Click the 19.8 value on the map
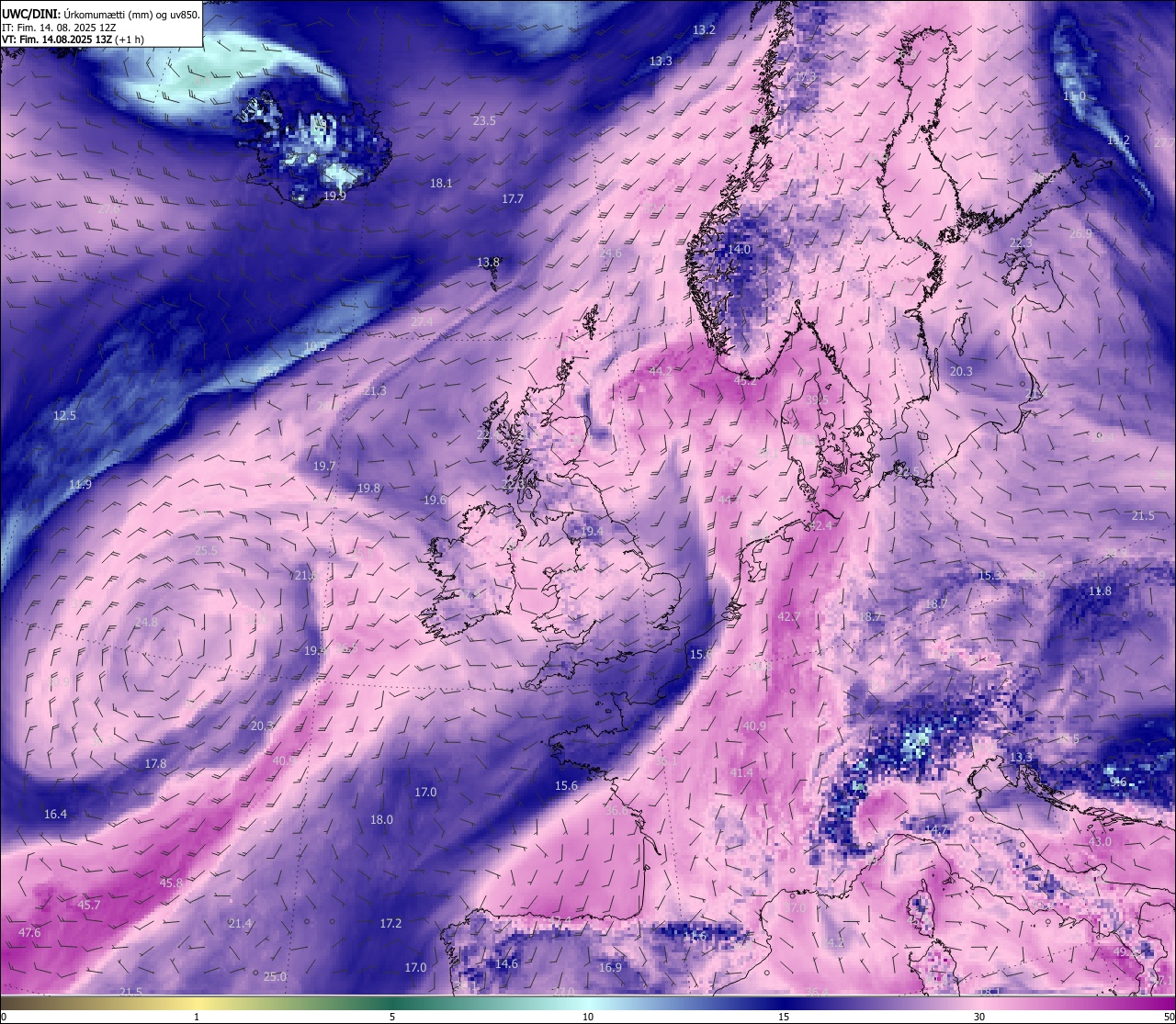Screen dimensions: 1176x1024 368,489
